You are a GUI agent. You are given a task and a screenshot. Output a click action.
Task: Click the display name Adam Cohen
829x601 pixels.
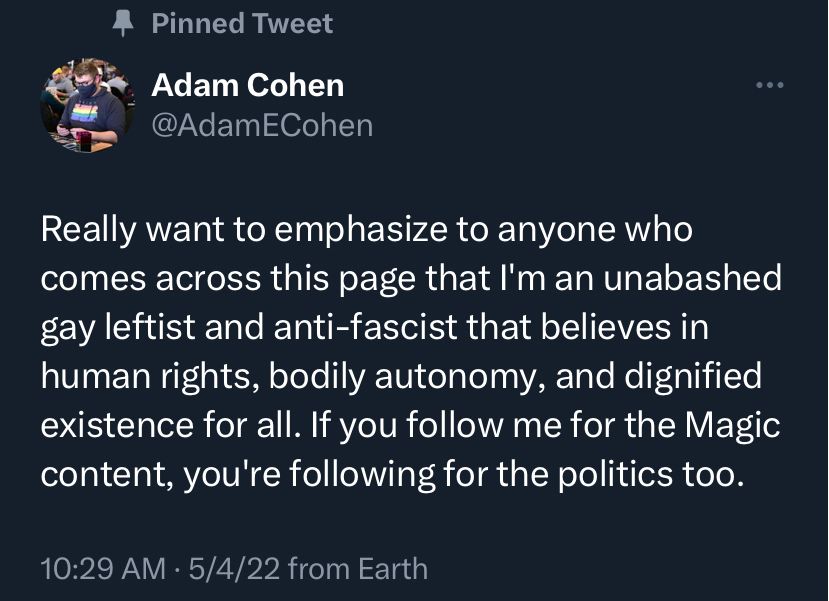click(x=246, y=85)
